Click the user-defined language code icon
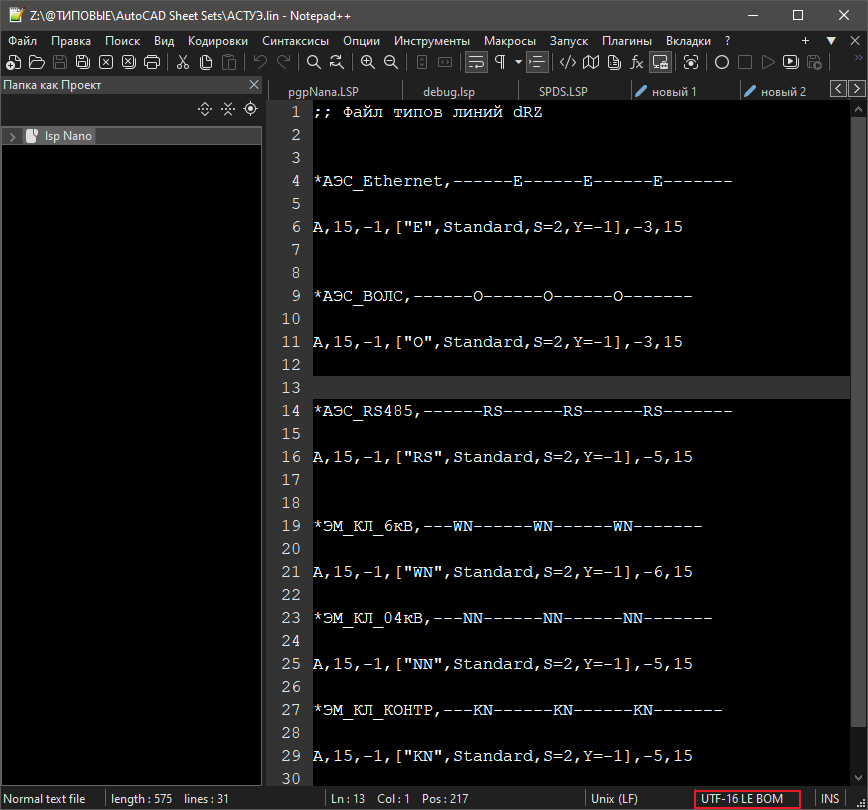 coord(568,62)
